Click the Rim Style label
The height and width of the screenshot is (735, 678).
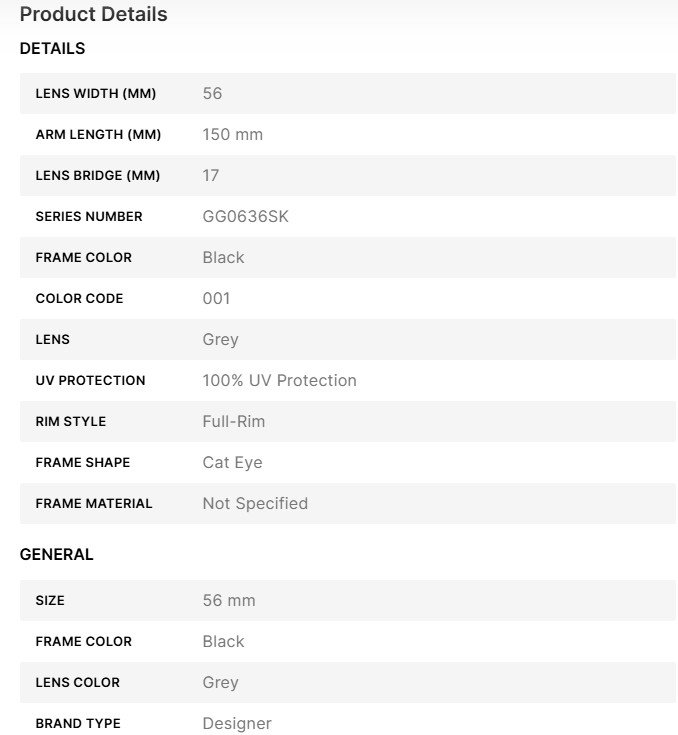click(70, 421)
